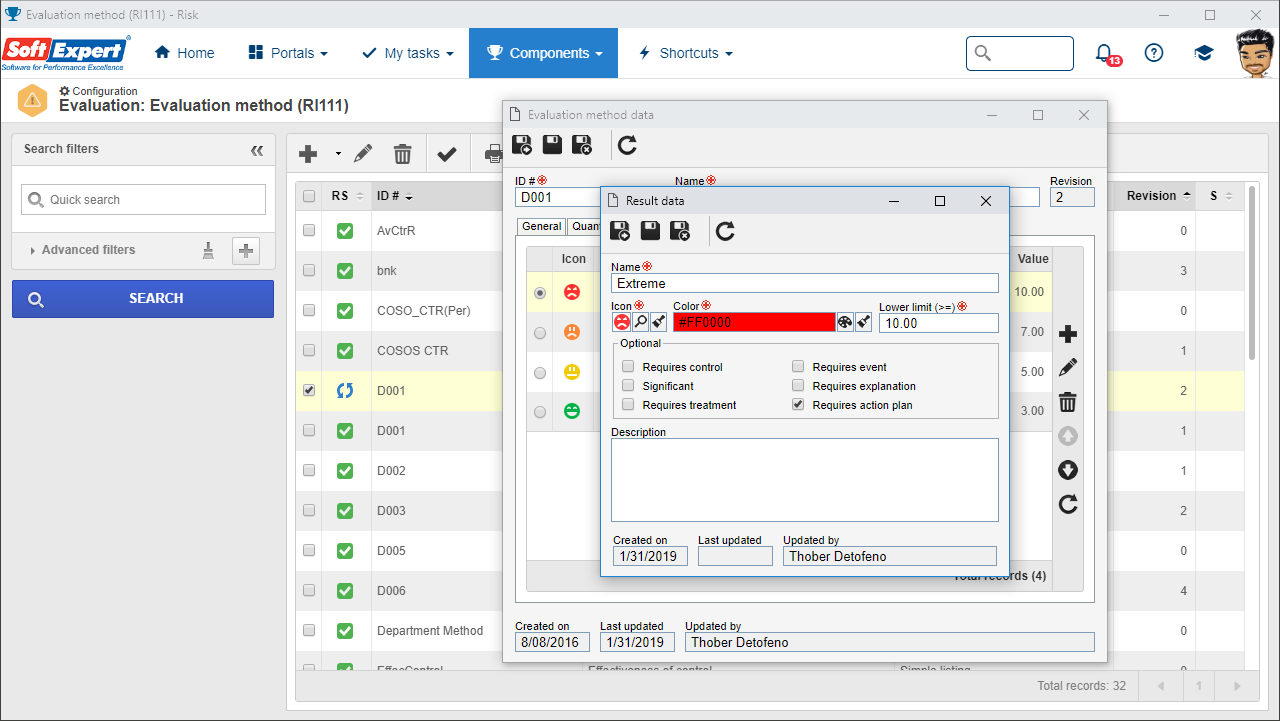The height and width of the screenshot is (721, 1280).
Task: Open the My tasks menu
Action: click(x=407, y=53)
